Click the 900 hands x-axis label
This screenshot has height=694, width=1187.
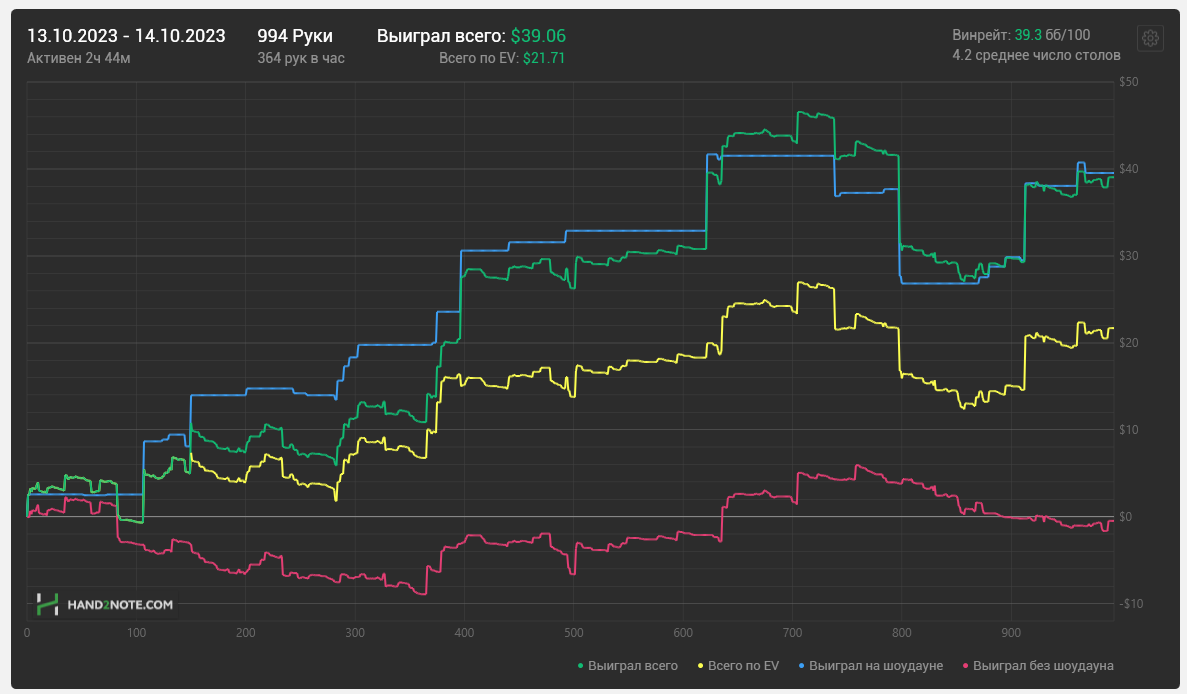[1011, 633]
